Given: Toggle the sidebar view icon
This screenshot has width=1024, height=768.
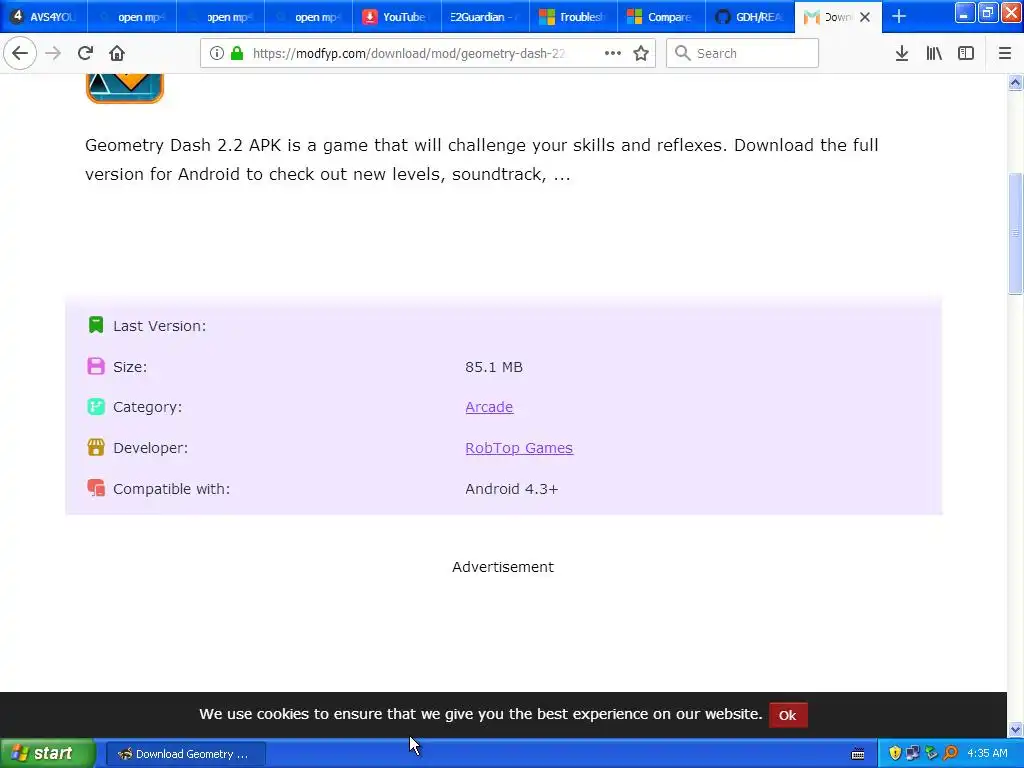Looking at the screenshot, I should coord(966,54).
